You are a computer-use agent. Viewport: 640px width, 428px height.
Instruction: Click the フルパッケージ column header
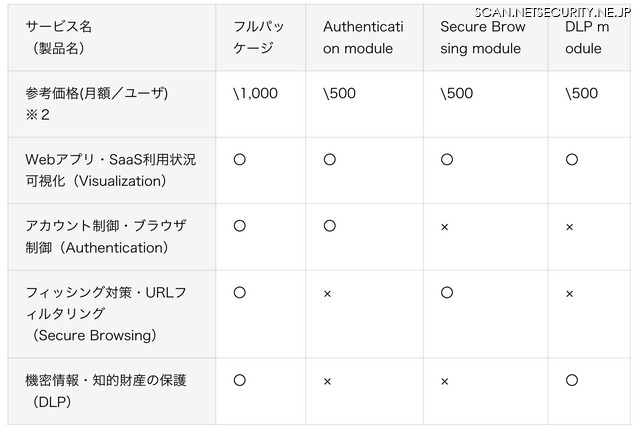pyautogui.click(x=258, y=37)
